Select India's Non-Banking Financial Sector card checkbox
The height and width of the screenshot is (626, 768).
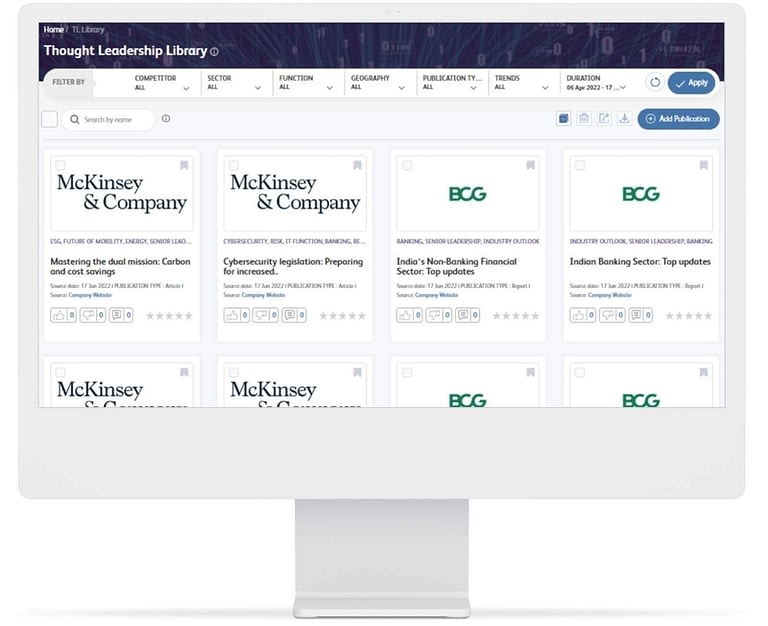pos(407,165)
